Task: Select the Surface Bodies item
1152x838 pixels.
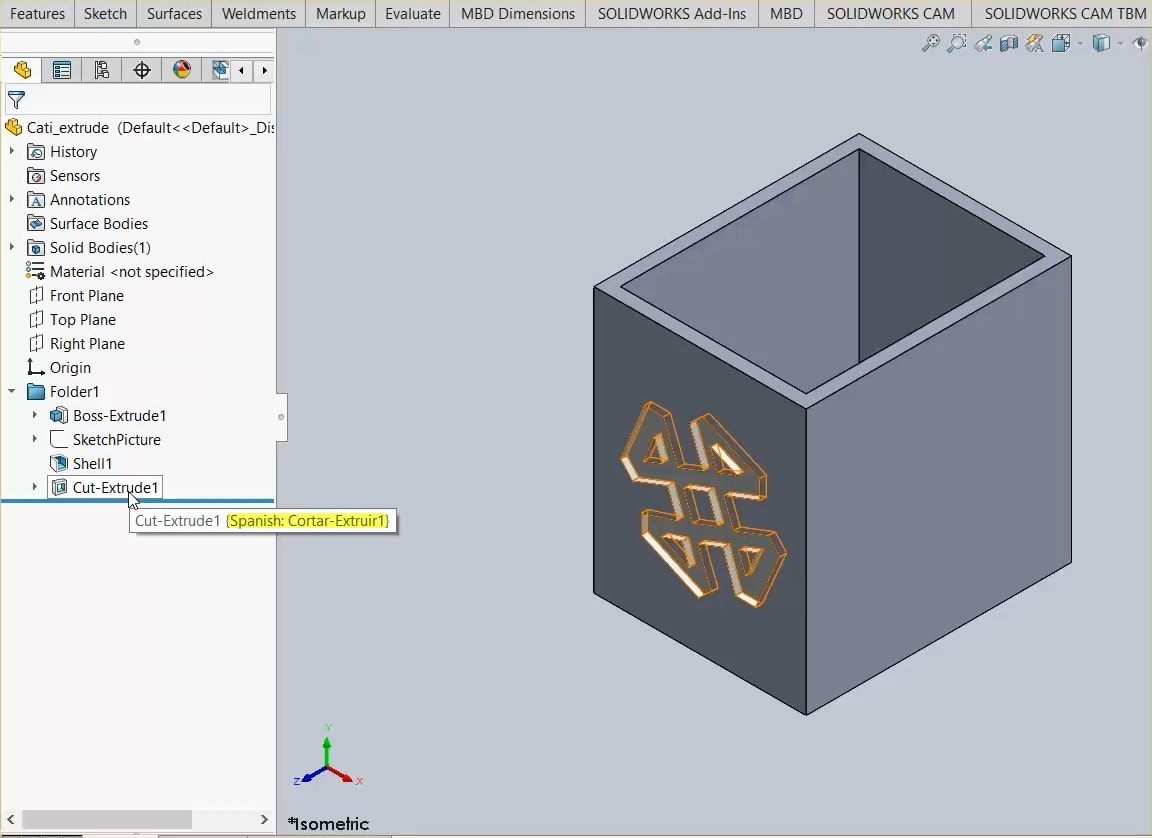Action: coord(98,224)
